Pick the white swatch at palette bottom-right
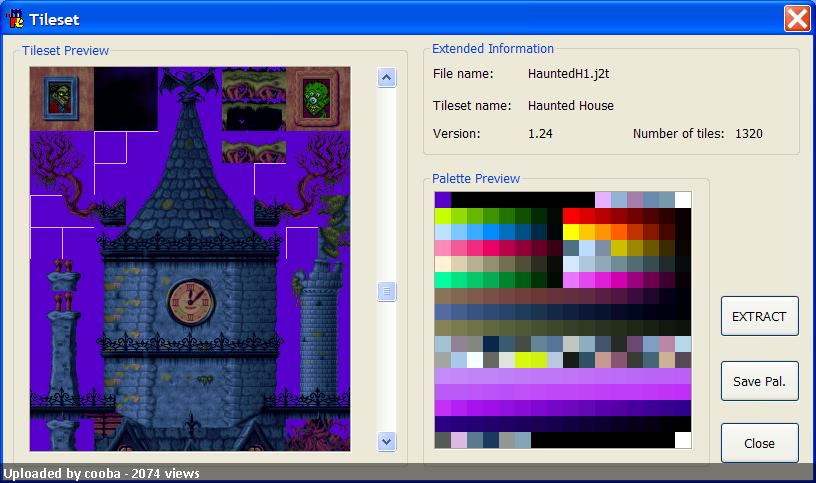This screenshot has height=483, width=816. pos(683,440)
